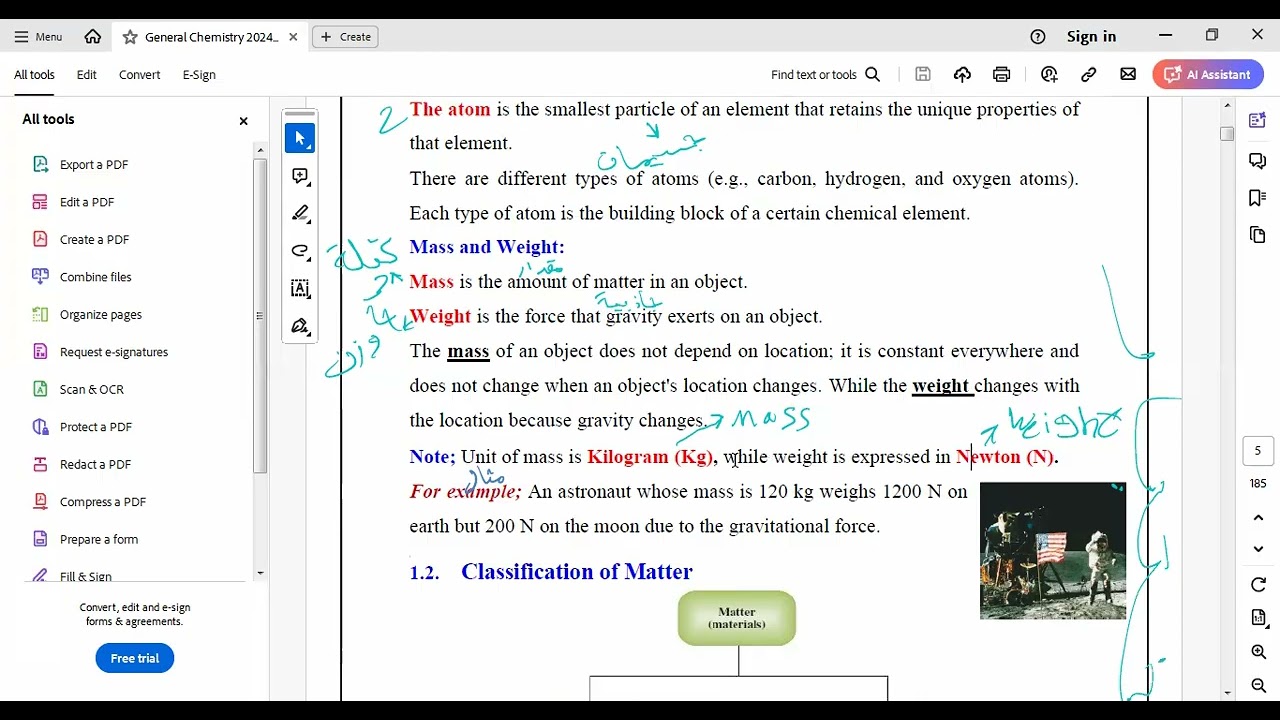Open the hamburger Menu
This screenshot has width=1280, height=720.
[38, 37]
